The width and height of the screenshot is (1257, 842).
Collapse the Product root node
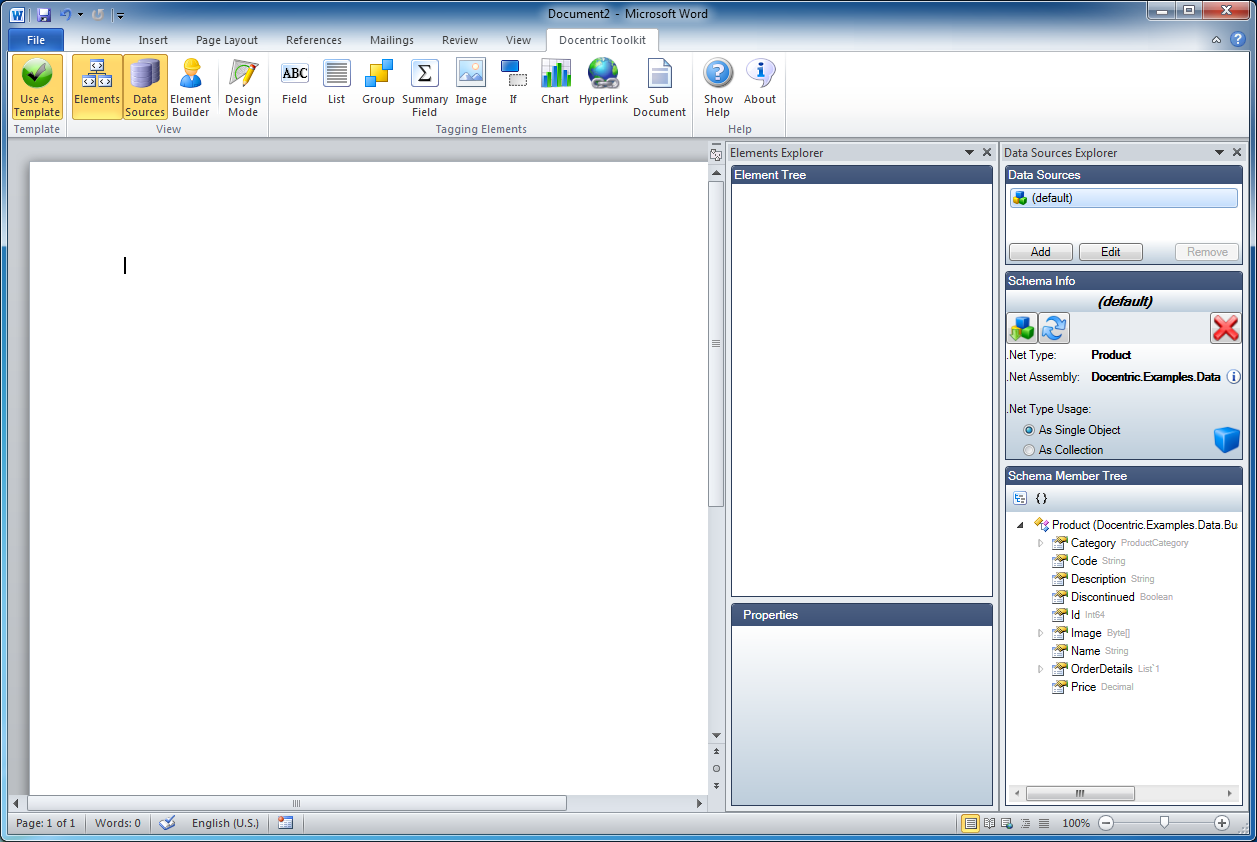[x=1020, y=525]
